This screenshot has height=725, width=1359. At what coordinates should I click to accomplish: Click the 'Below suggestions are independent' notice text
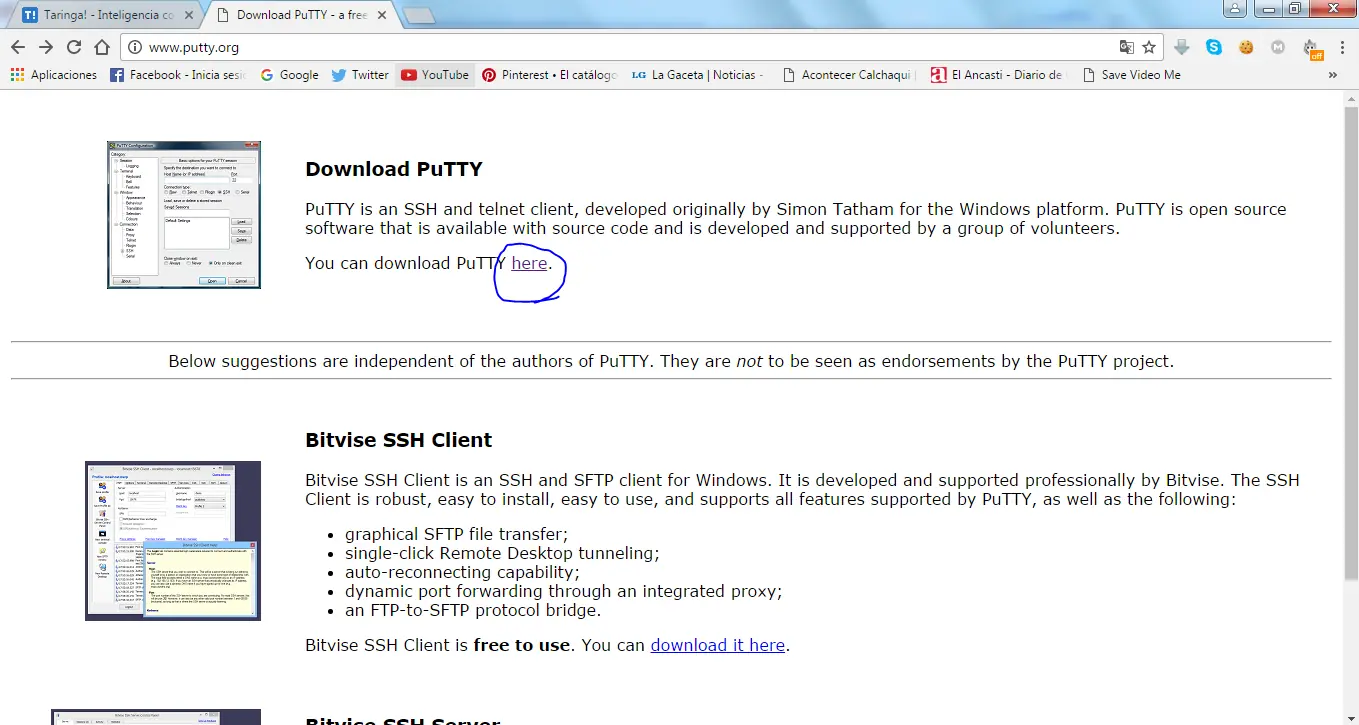point(671,362)
